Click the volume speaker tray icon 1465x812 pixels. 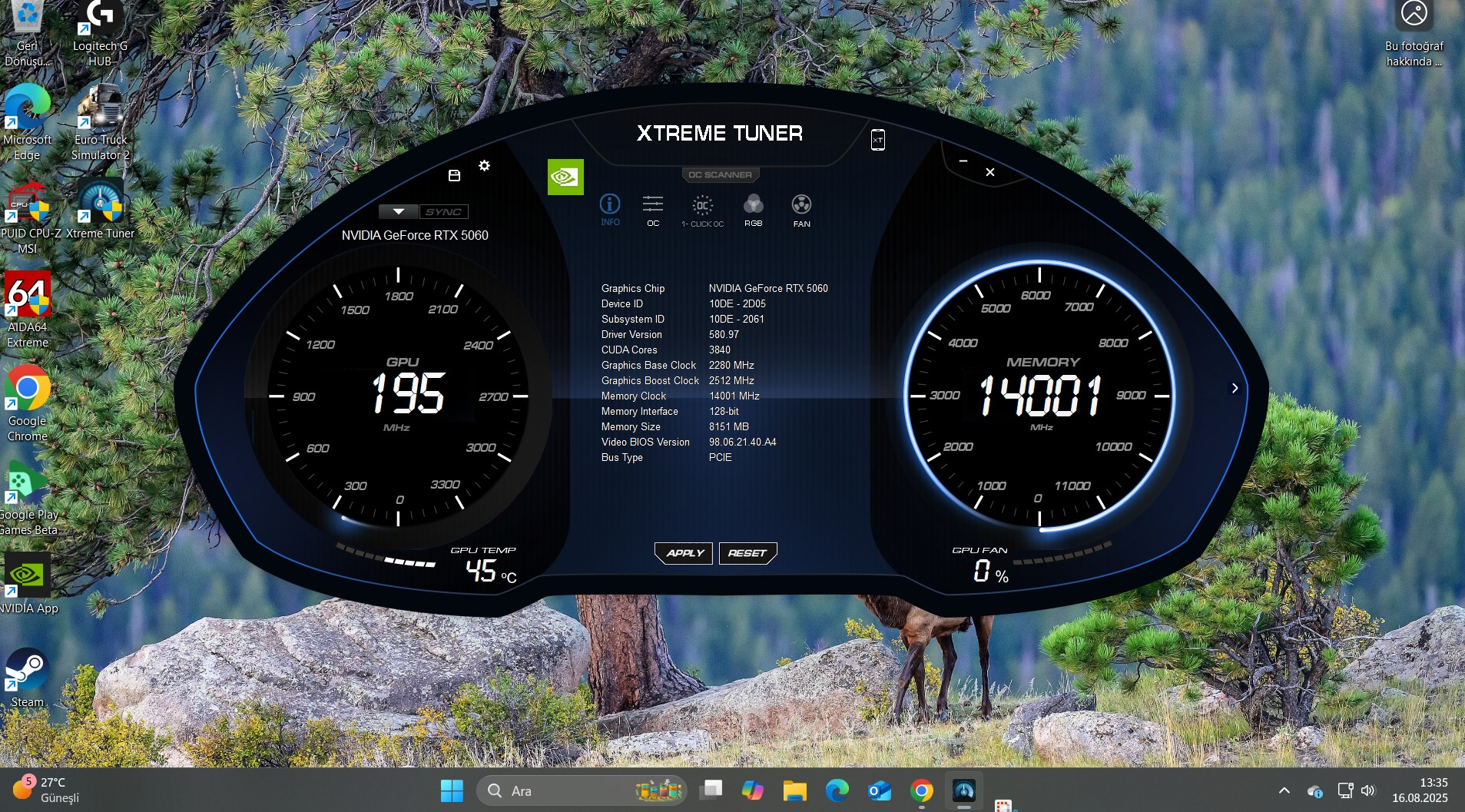[1368, 790]
